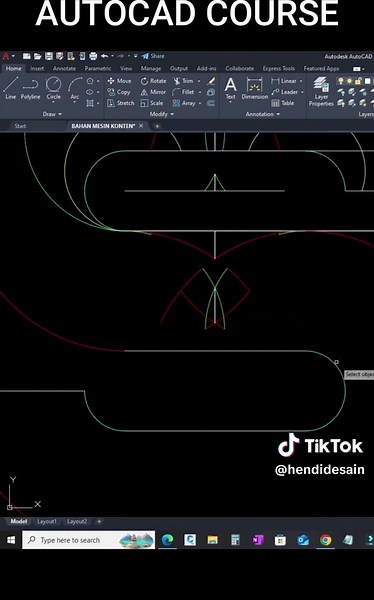
Task: Open the Windows Start menu
Action: coord(11,540)
